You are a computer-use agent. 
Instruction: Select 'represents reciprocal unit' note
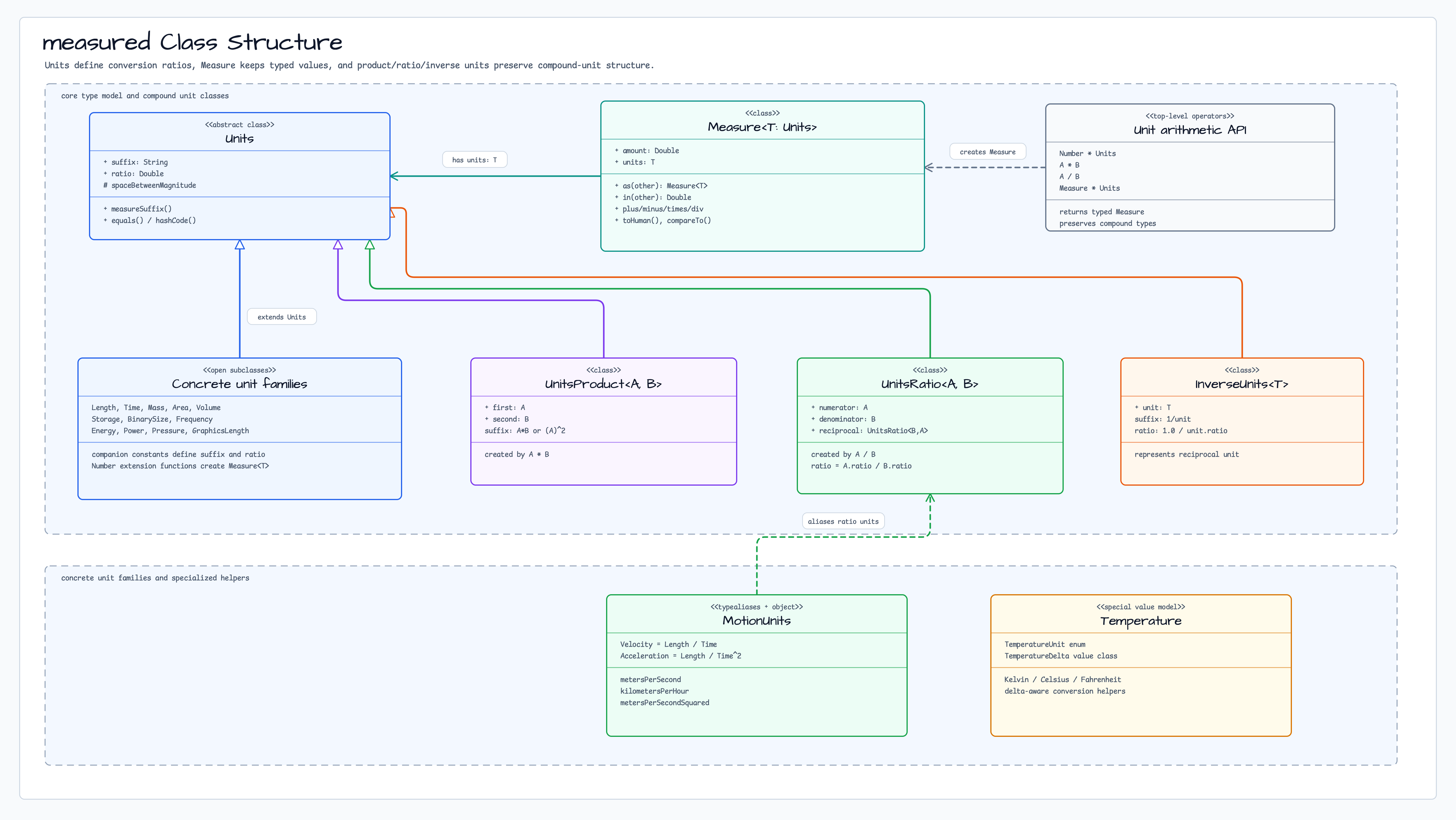(1186, 455)
